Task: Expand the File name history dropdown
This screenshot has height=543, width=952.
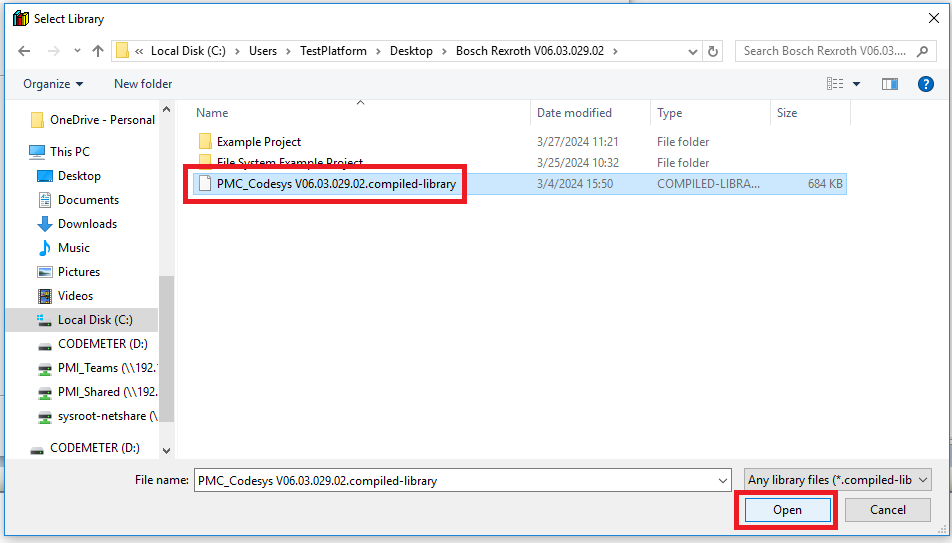Action: tap(723, 480)
